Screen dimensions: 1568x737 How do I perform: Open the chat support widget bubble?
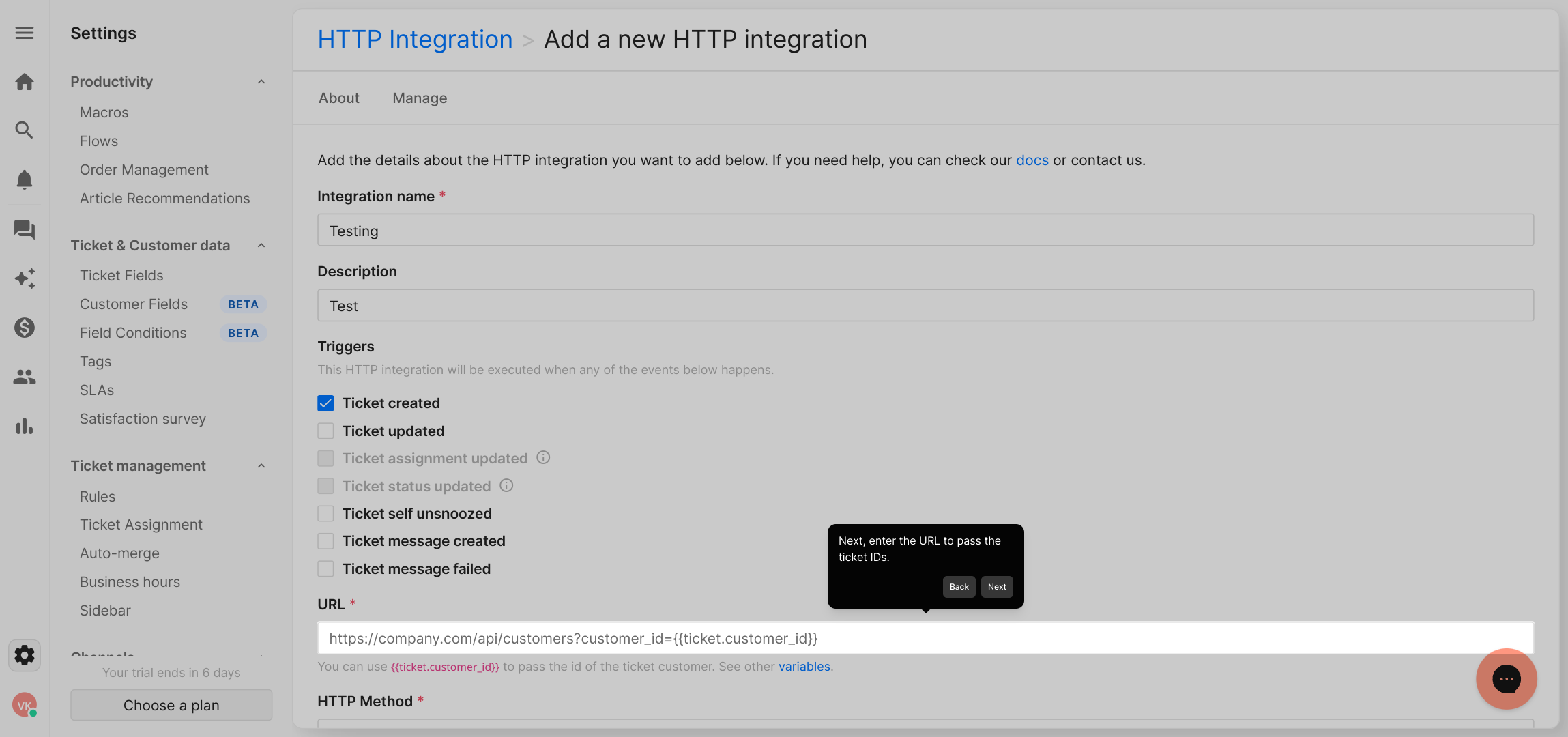click(1507, 679)
